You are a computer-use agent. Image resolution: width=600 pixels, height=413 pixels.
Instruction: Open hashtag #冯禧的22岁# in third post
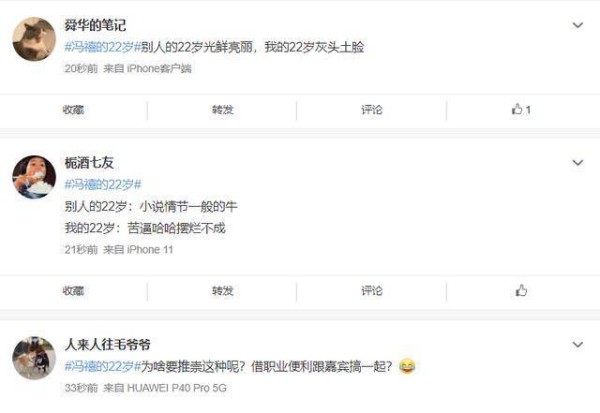pos(103,367)
